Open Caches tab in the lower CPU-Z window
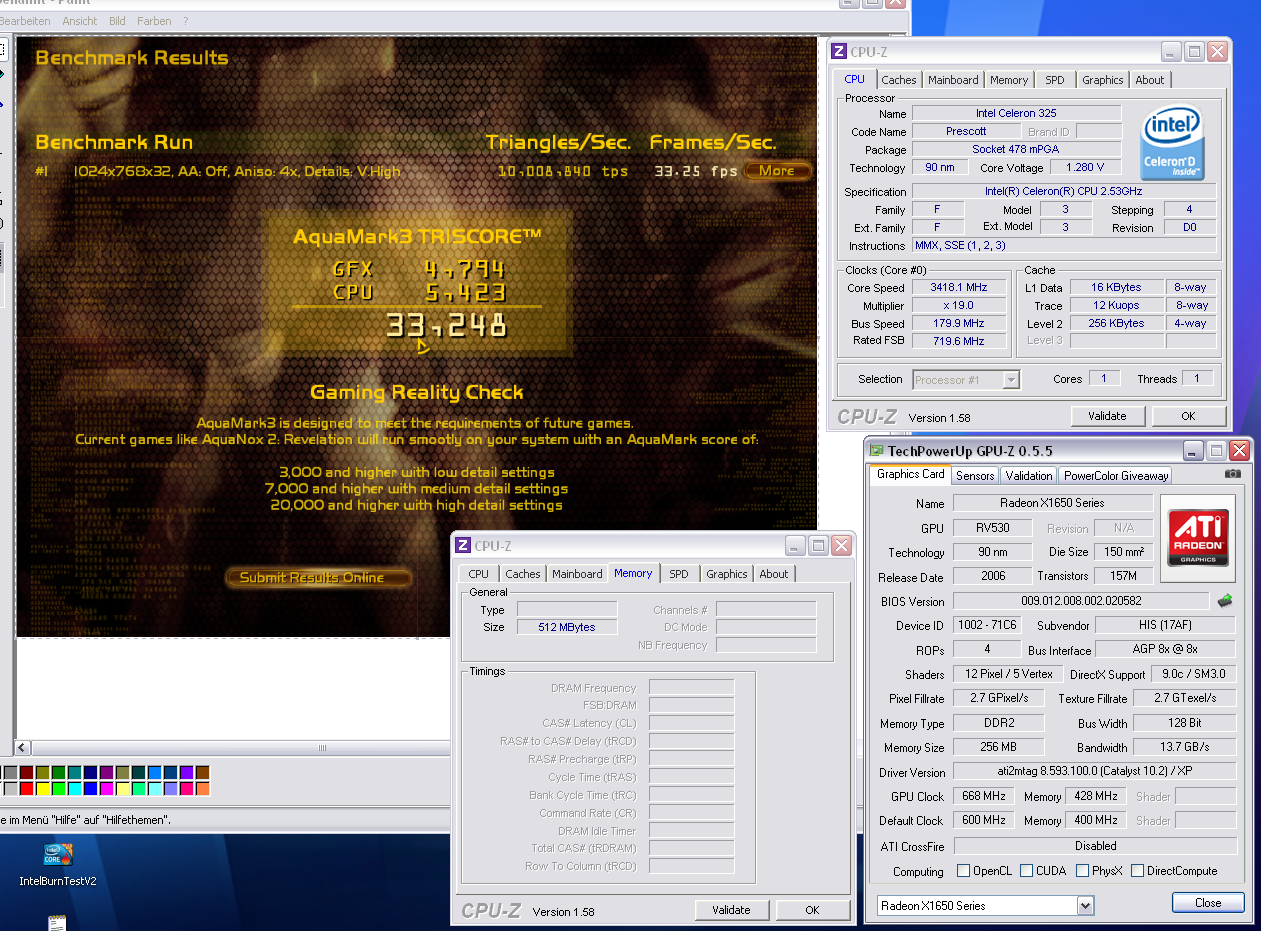The height and width of the screenshot is (931, 1261). point(523,574)
